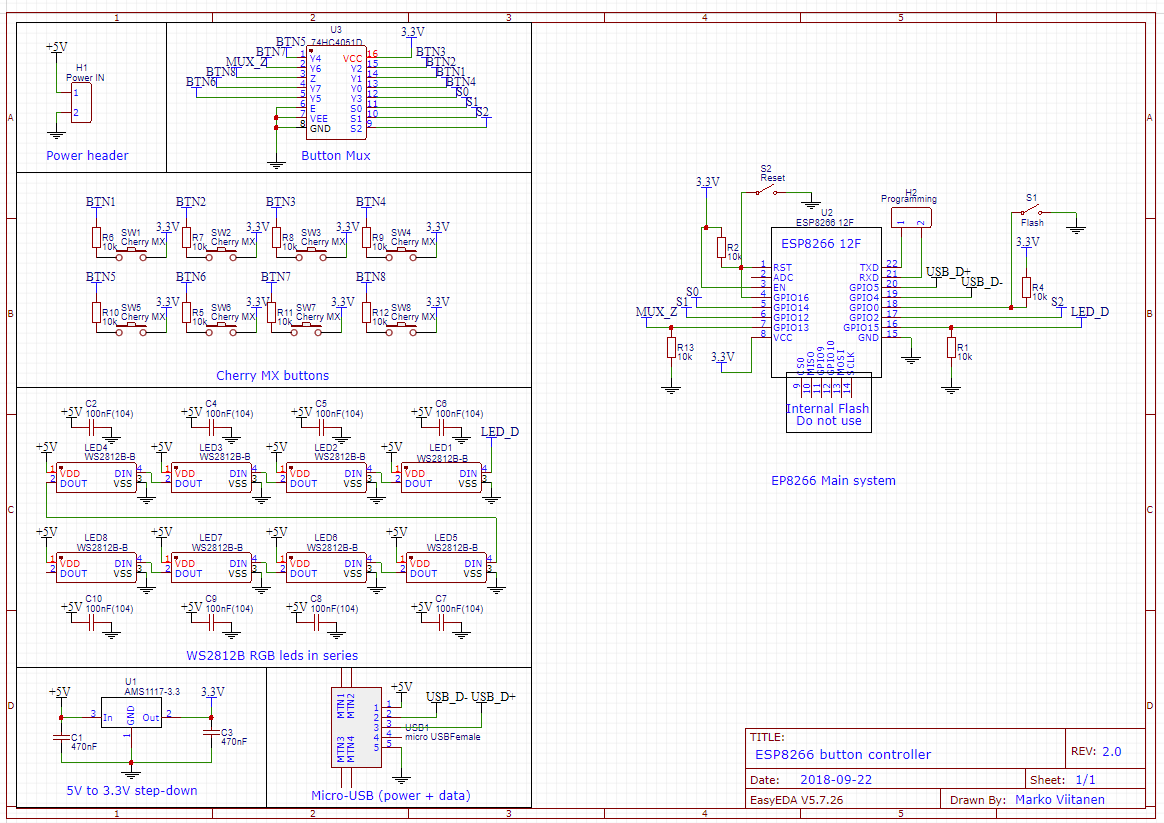
Task: Click the date field 2018-09-22
Action: [835, 779]
